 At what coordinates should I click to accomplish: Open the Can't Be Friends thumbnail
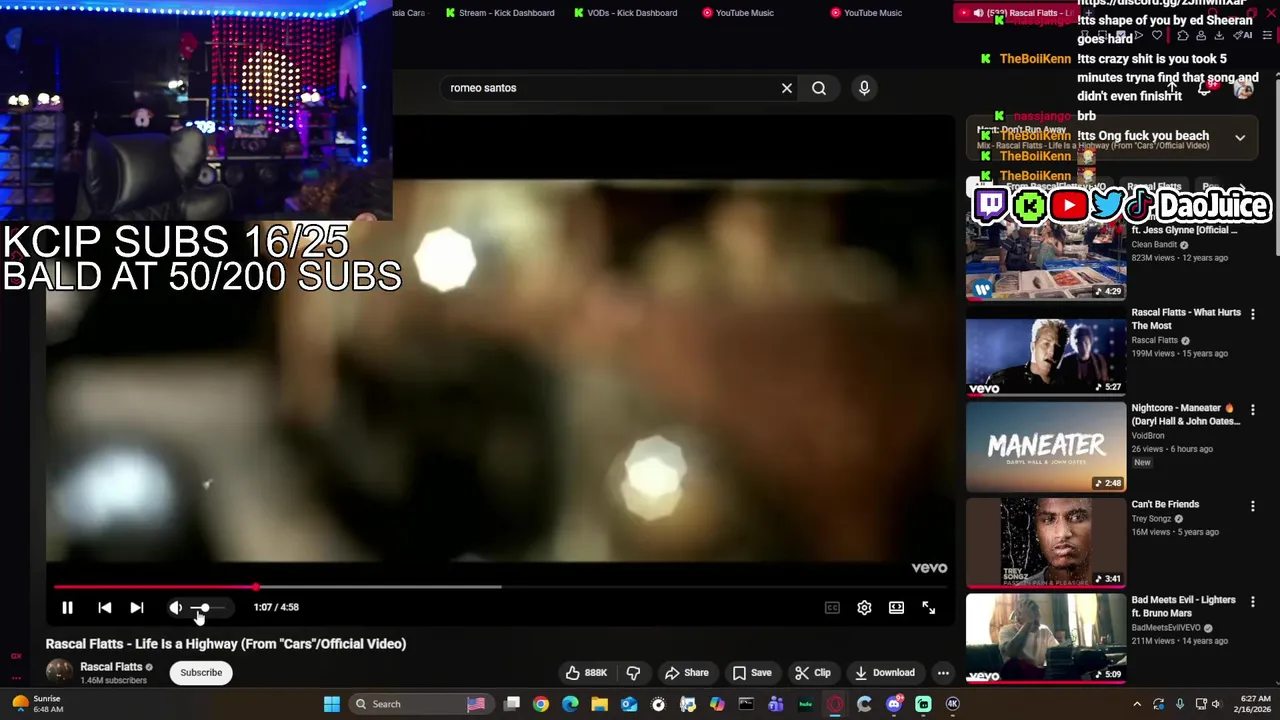pyautogui.click(x=1046, y=543)
